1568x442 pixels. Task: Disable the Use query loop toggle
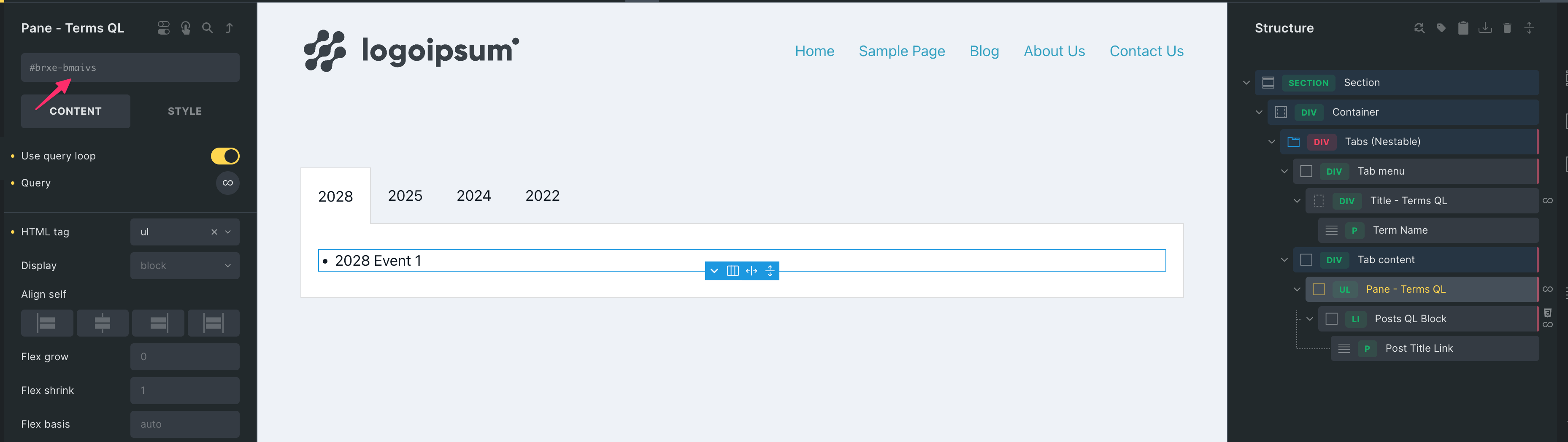click(x=224, y=156)
